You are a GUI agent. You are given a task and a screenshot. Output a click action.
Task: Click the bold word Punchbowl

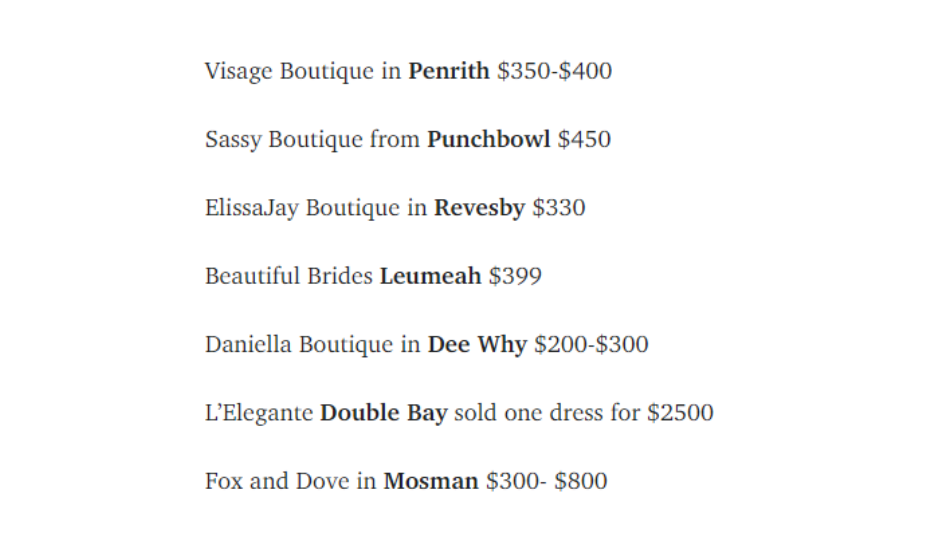point(489,139)
